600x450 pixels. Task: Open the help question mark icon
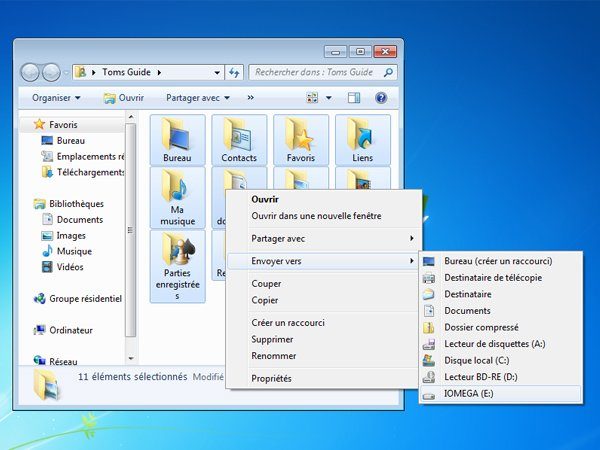click(x=381, y=98)
